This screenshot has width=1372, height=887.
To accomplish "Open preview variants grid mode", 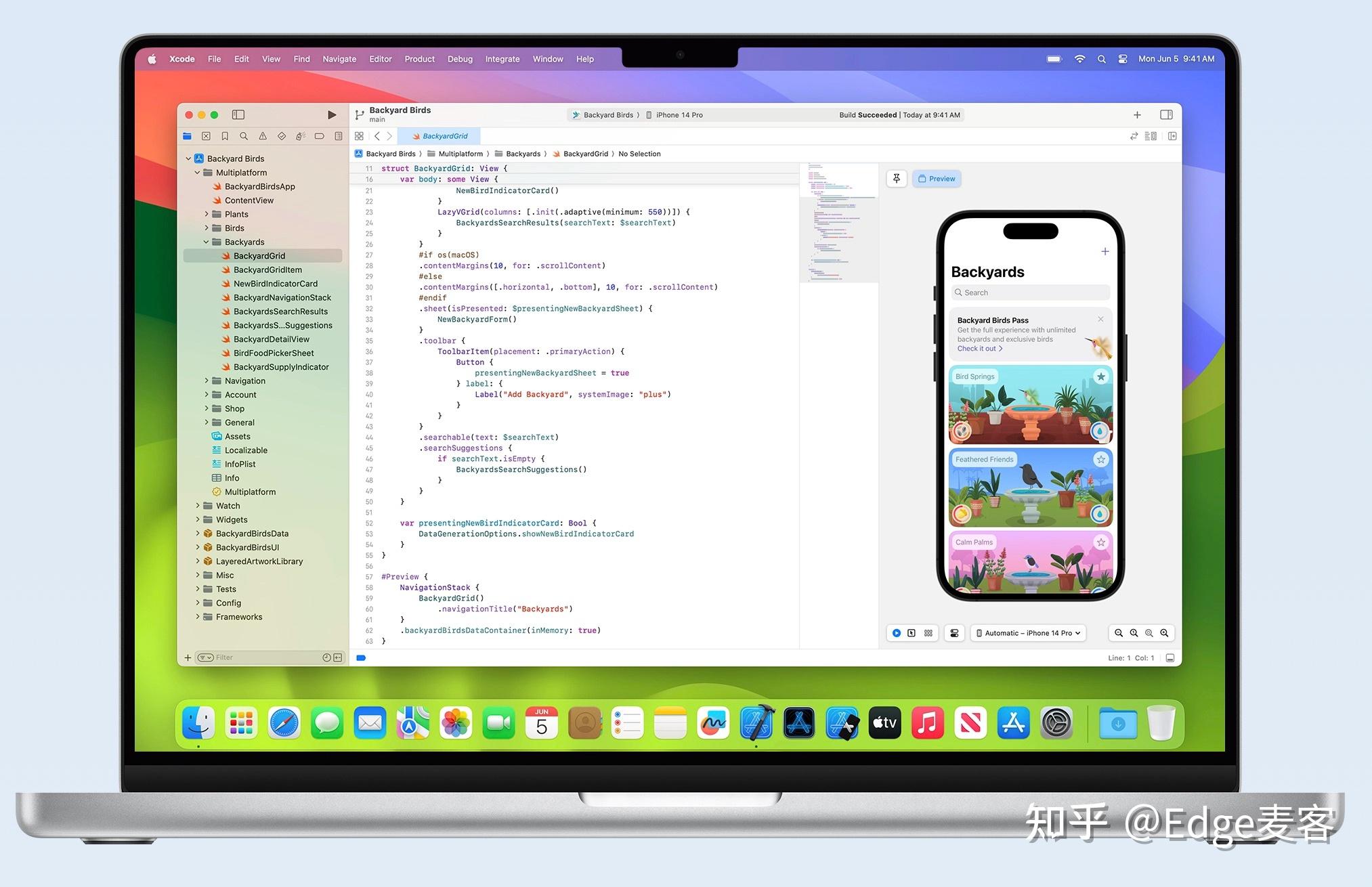I will (928, 632).
